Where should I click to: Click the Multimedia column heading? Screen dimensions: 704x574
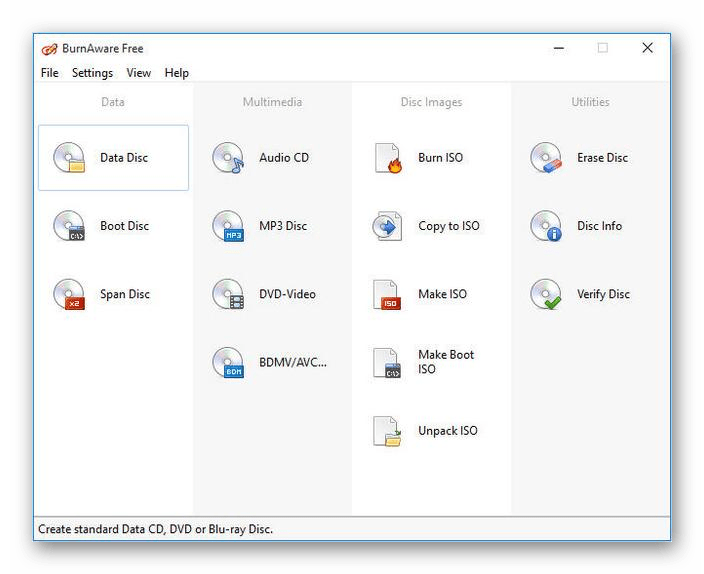tap(272, 102)
